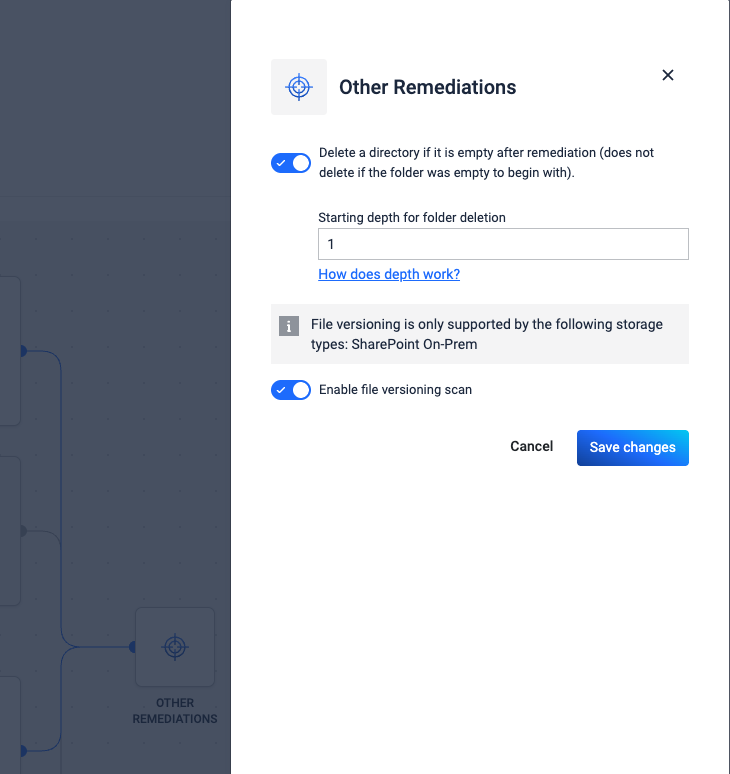Disable the delete empty directory toggle
The height and width of the screenshot is (774, 730).
[x=291, y=163]
